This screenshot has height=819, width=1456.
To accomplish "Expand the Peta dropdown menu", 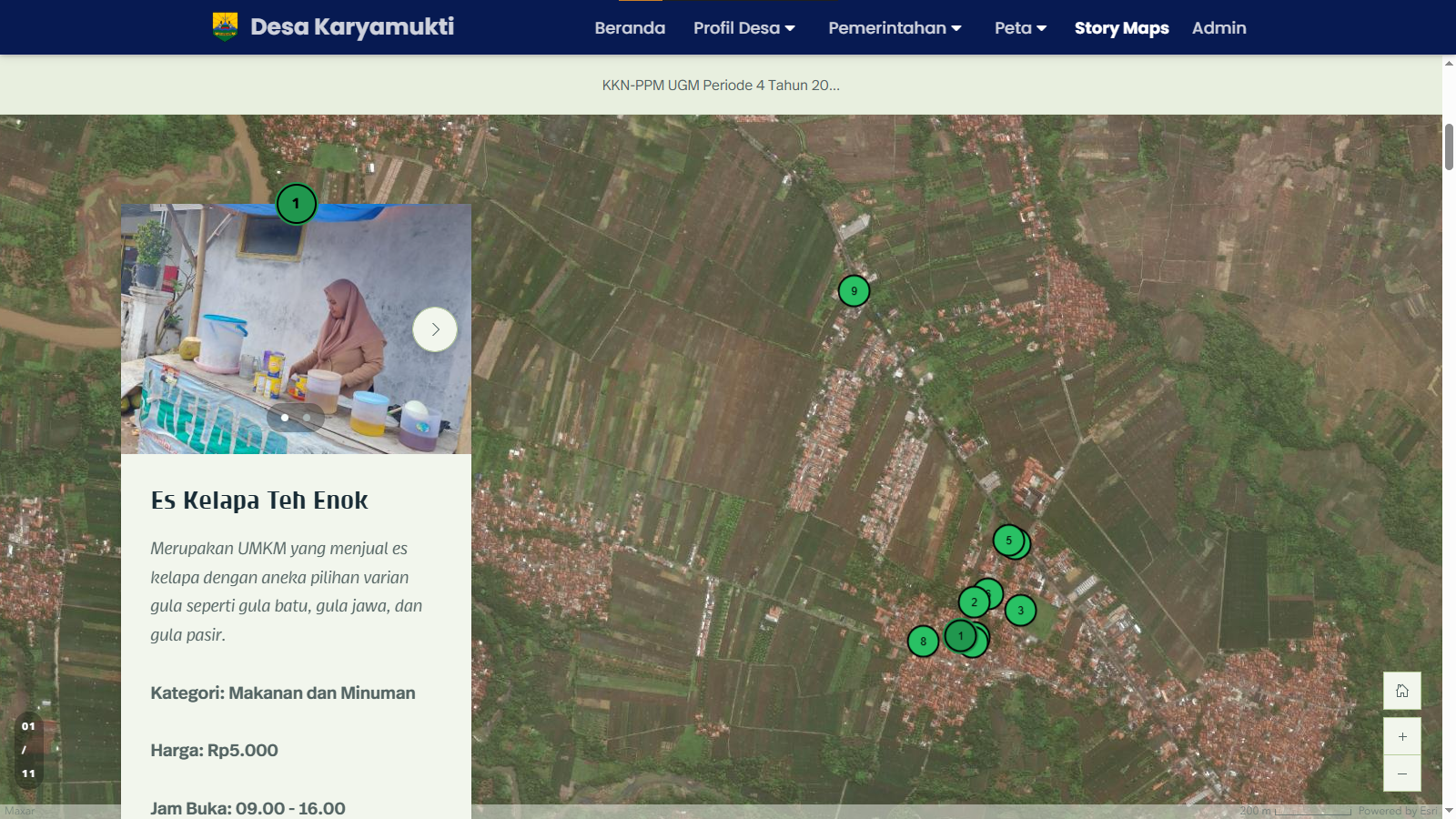I will pyautogui.click(x=1020, y=28).
